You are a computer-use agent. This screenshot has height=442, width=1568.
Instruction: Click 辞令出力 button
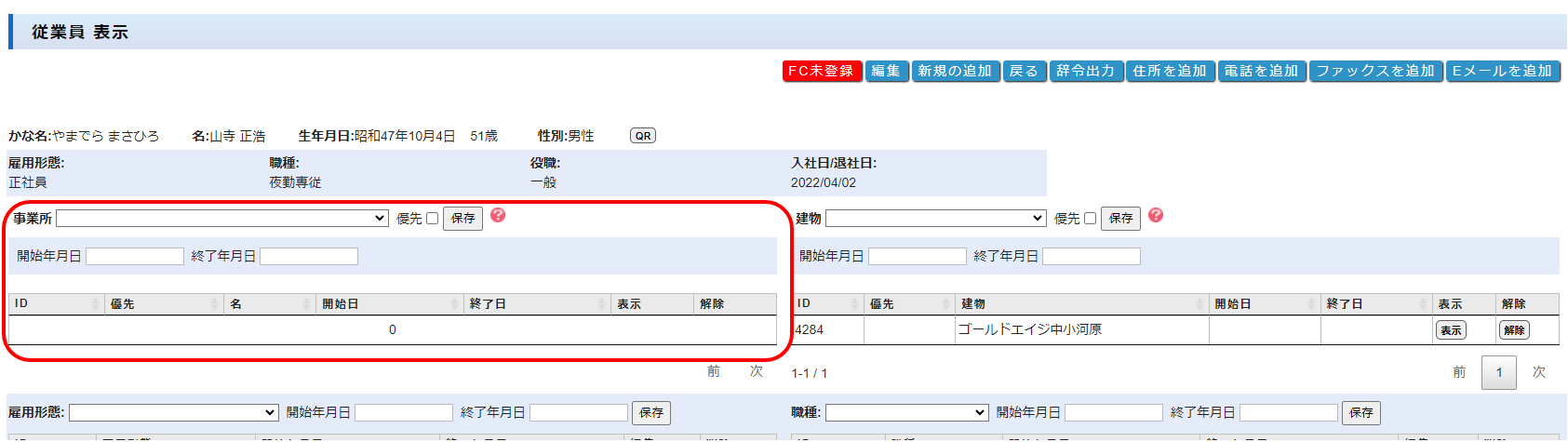tap(1086, 72)
